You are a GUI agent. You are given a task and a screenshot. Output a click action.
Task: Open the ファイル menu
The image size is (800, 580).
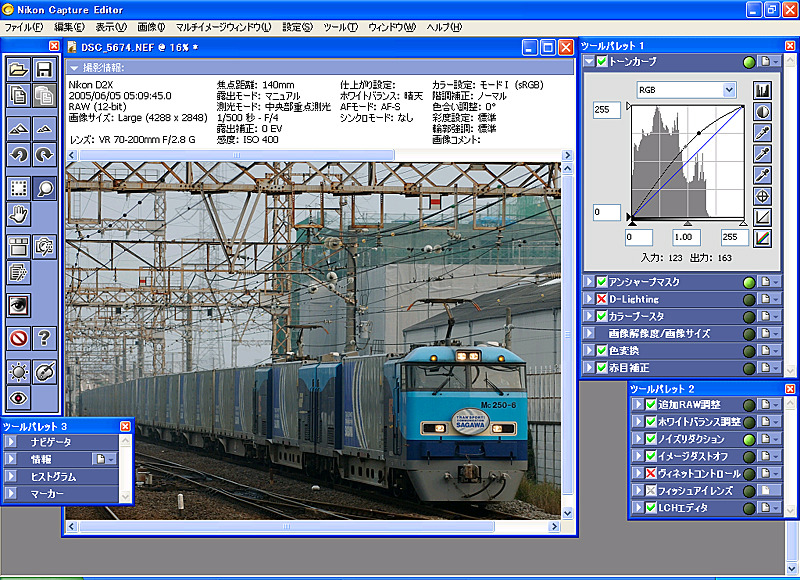[23, 27]
